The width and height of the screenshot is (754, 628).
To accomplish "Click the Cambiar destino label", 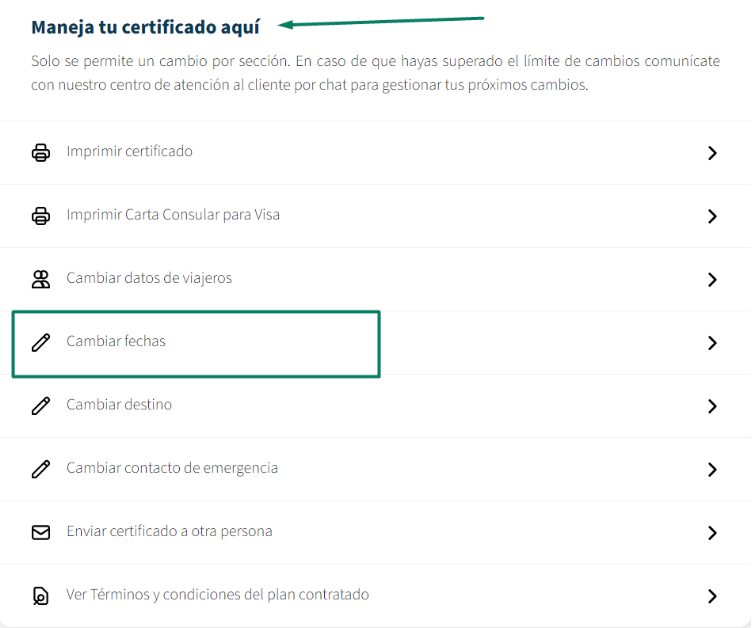I will [119, 405].
